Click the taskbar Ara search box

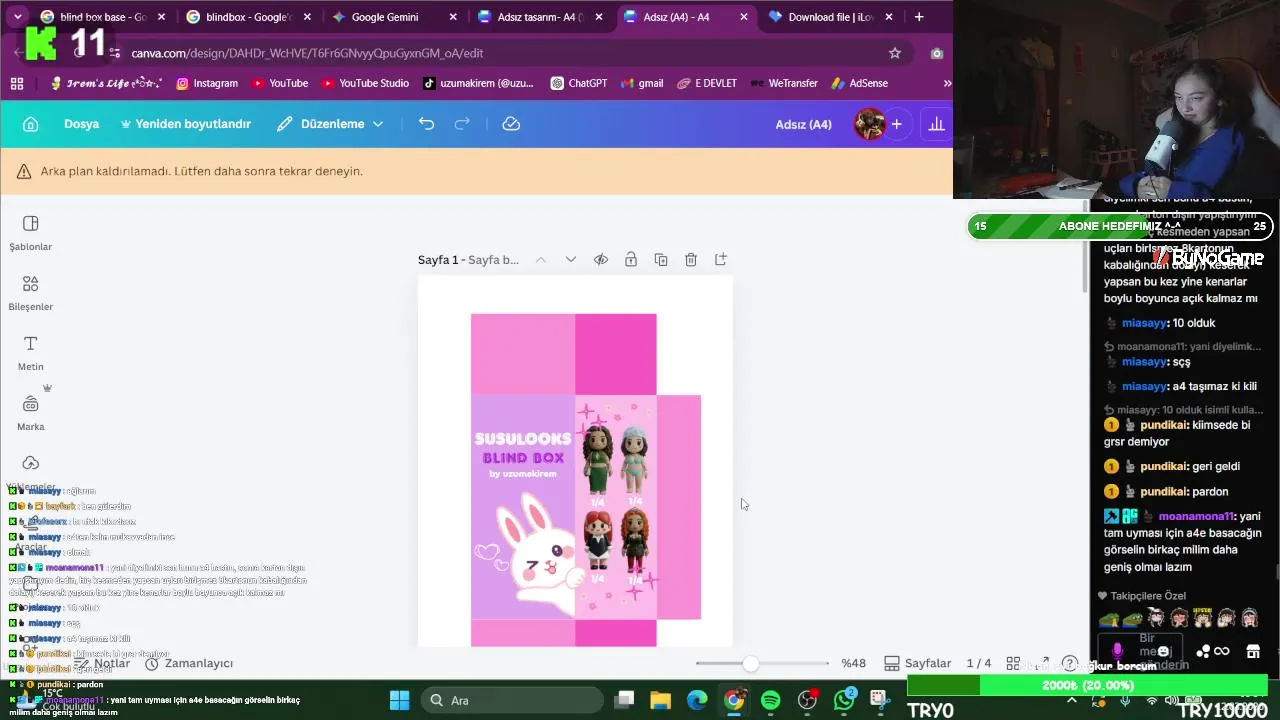(510, 700)
